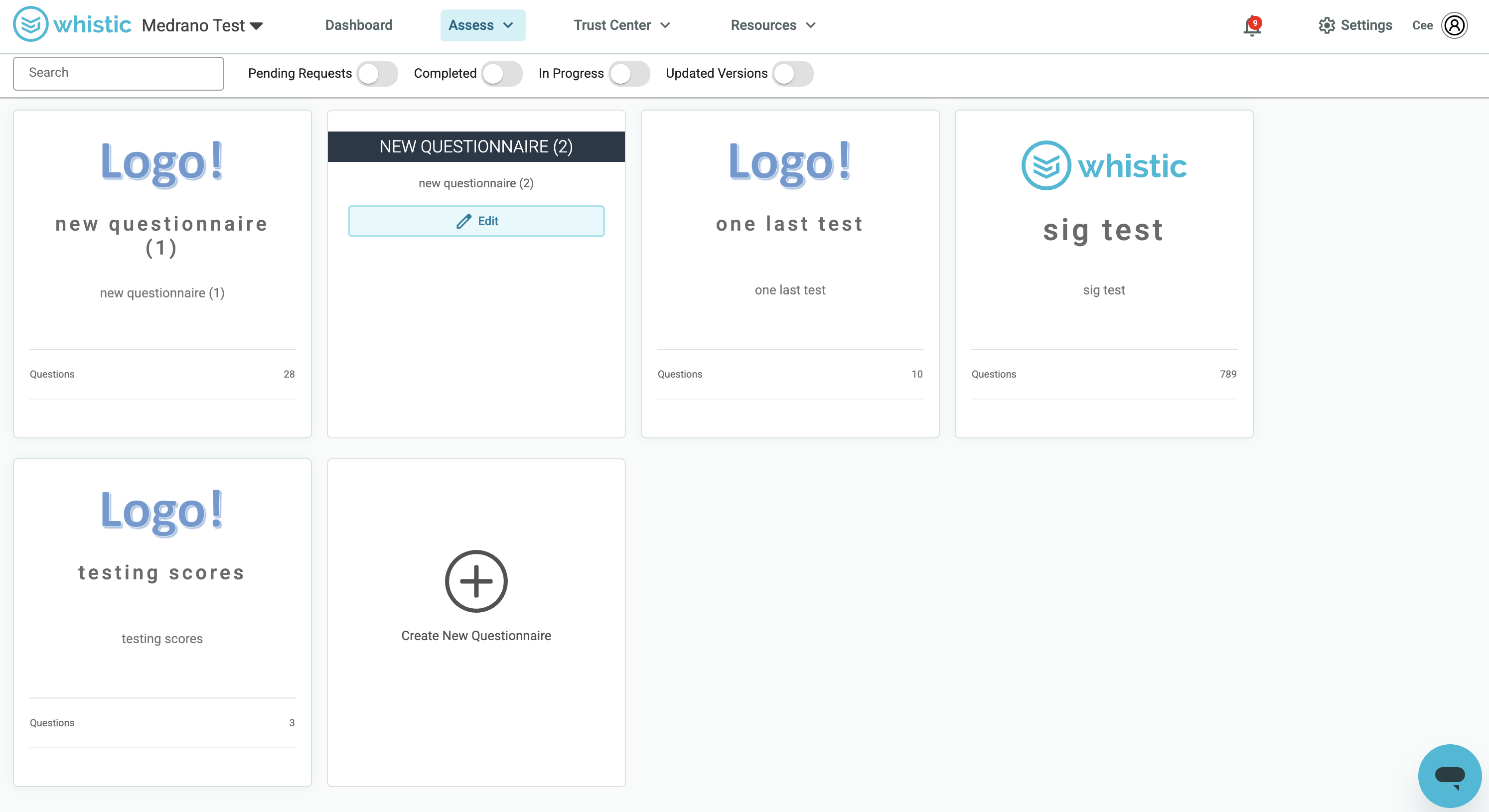1489x812 pixels.
Task: Turn on the Updated Versions switch
Action: point(792,73)
